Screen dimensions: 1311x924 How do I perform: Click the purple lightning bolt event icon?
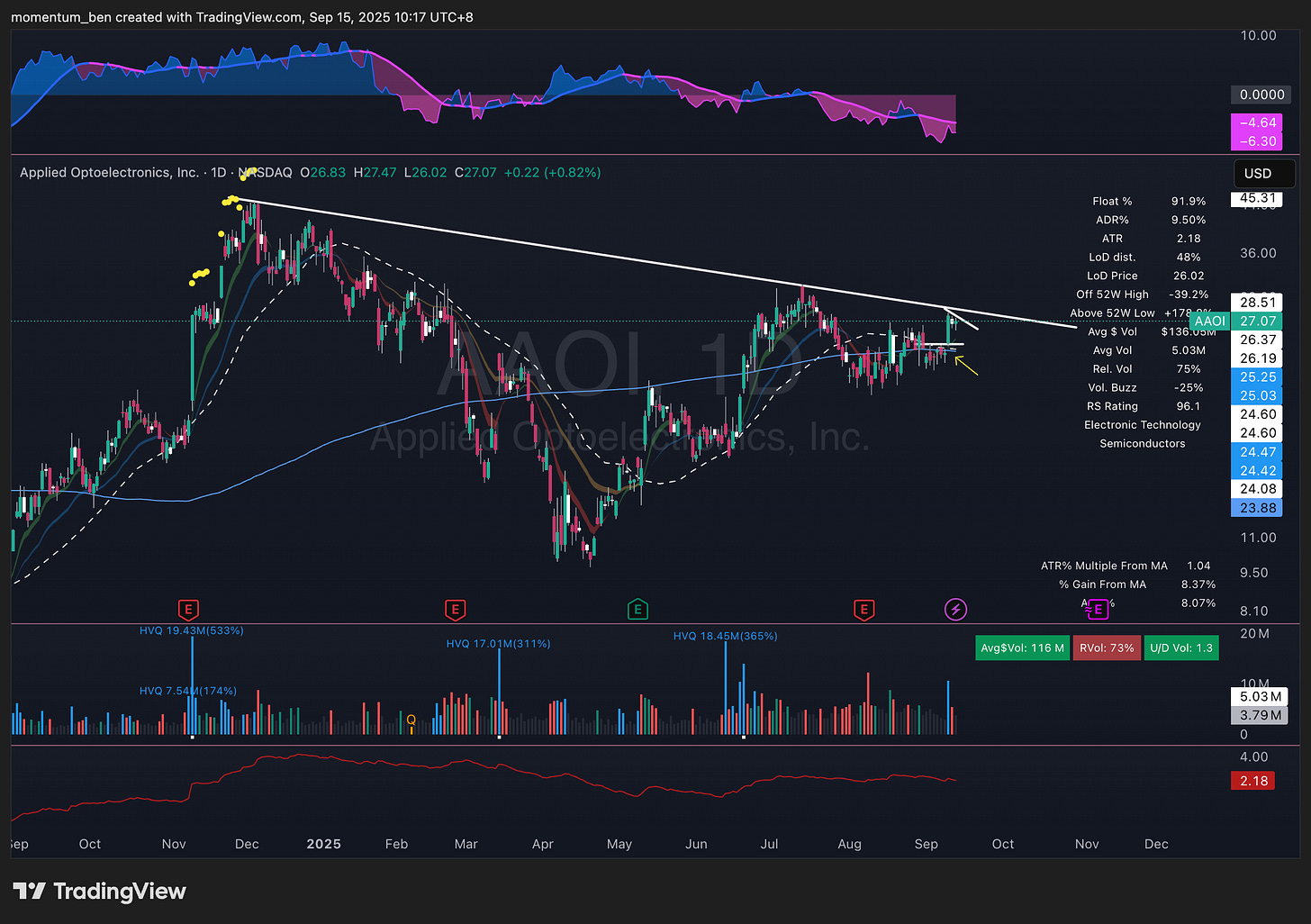point(955,610)
